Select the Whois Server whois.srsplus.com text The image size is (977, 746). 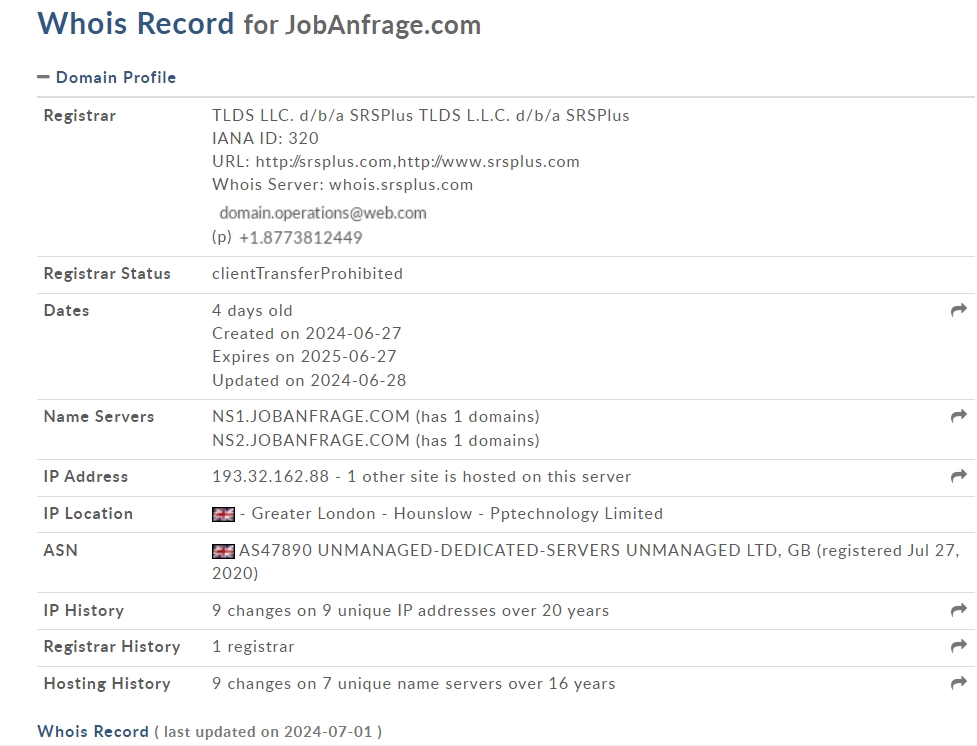point(342,184)
